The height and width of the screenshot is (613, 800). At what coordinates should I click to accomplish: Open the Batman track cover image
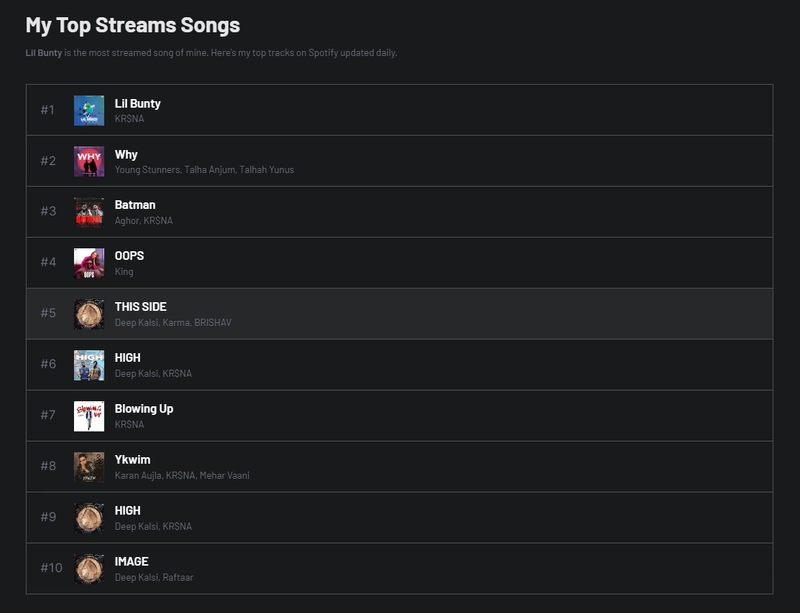point(89,212)
